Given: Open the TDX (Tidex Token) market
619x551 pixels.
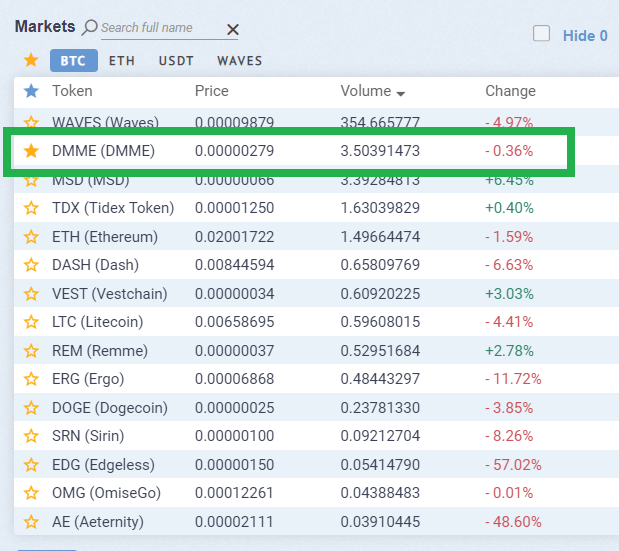Looking at the screenshot, I should pos(113,208).
